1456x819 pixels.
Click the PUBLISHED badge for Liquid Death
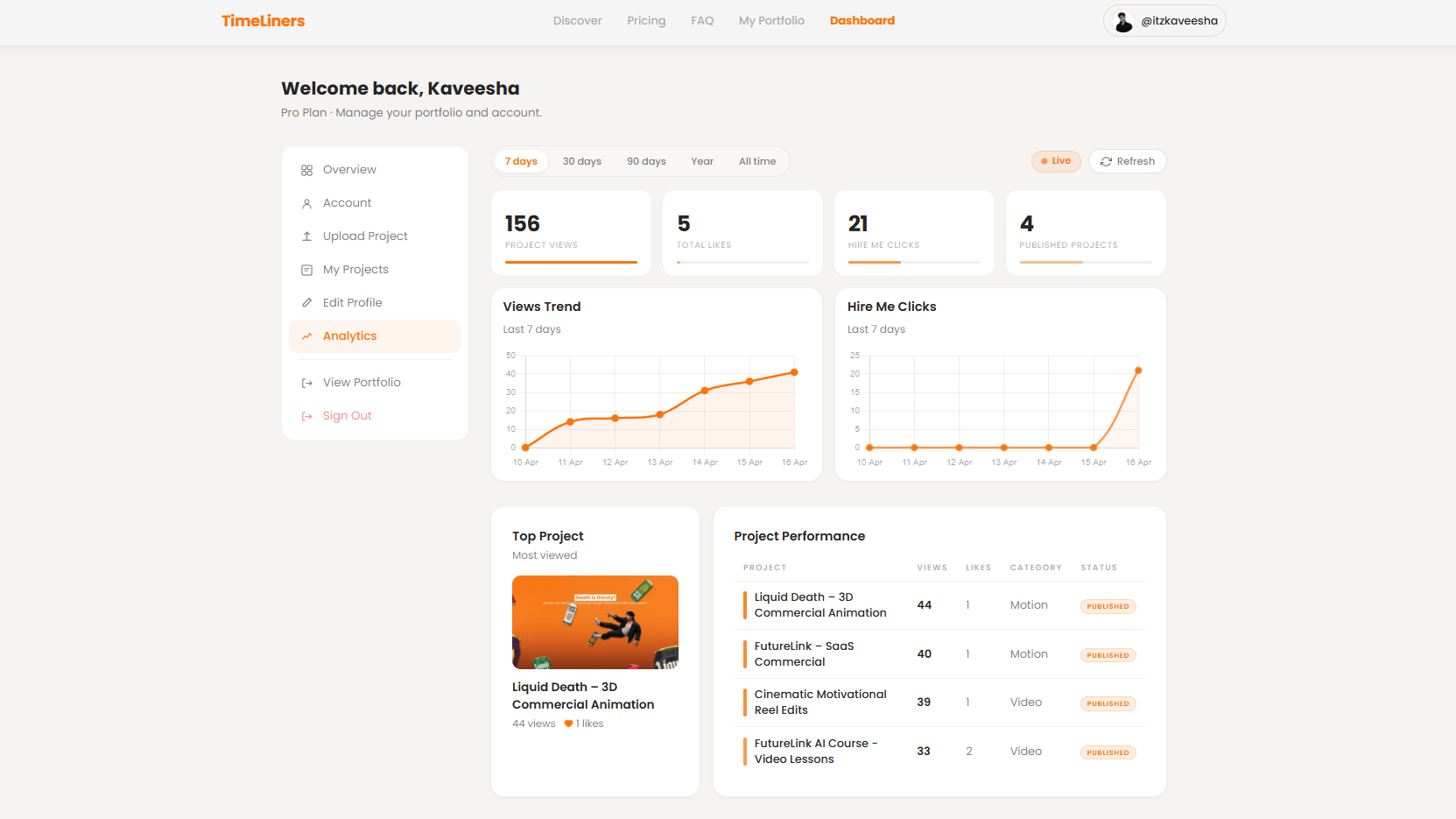1108,606
